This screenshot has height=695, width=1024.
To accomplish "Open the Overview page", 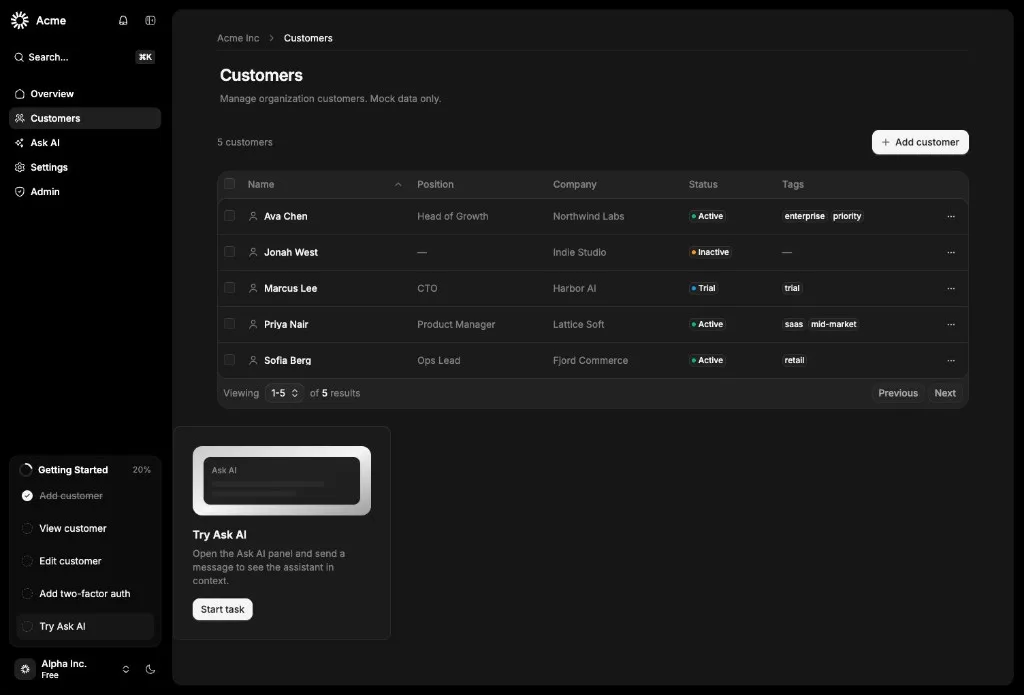I will point(85,94).
